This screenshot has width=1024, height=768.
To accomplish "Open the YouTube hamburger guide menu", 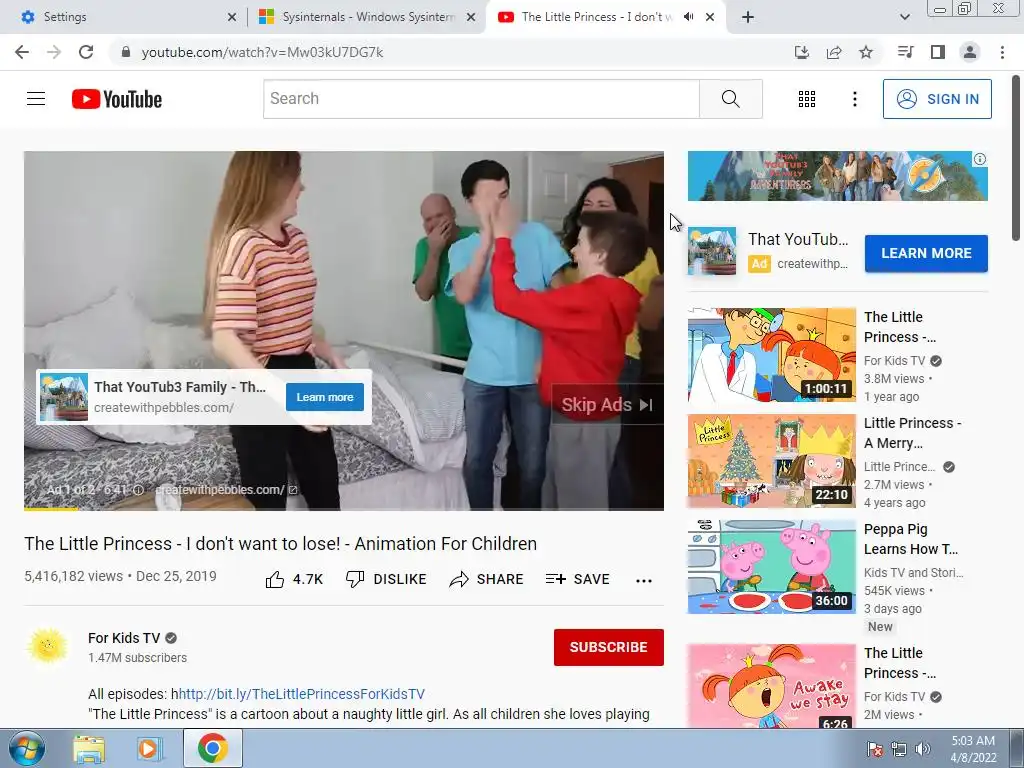I will pos(36,99).
